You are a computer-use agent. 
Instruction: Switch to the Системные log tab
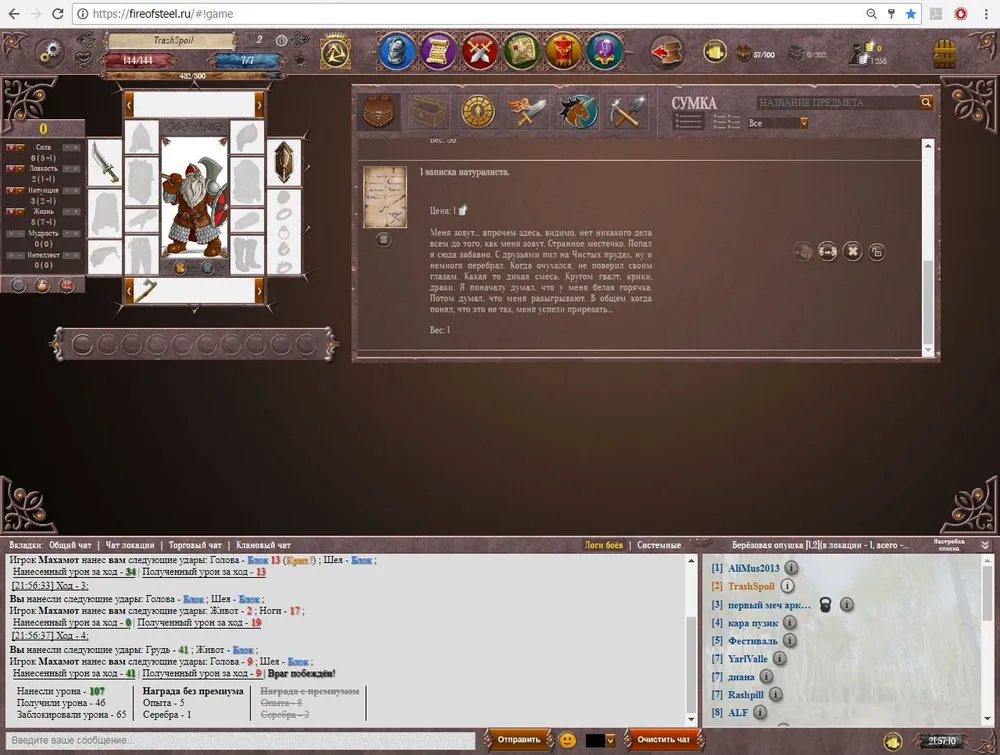(x=659, y=545)
